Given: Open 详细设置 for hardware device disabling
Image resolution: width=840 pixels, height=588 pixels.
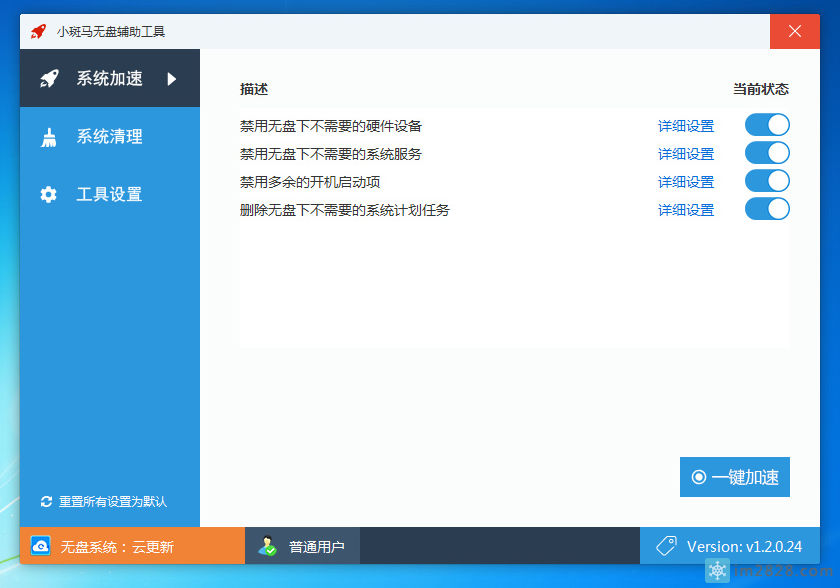Looking at the screenshot, I should (686, 124).
